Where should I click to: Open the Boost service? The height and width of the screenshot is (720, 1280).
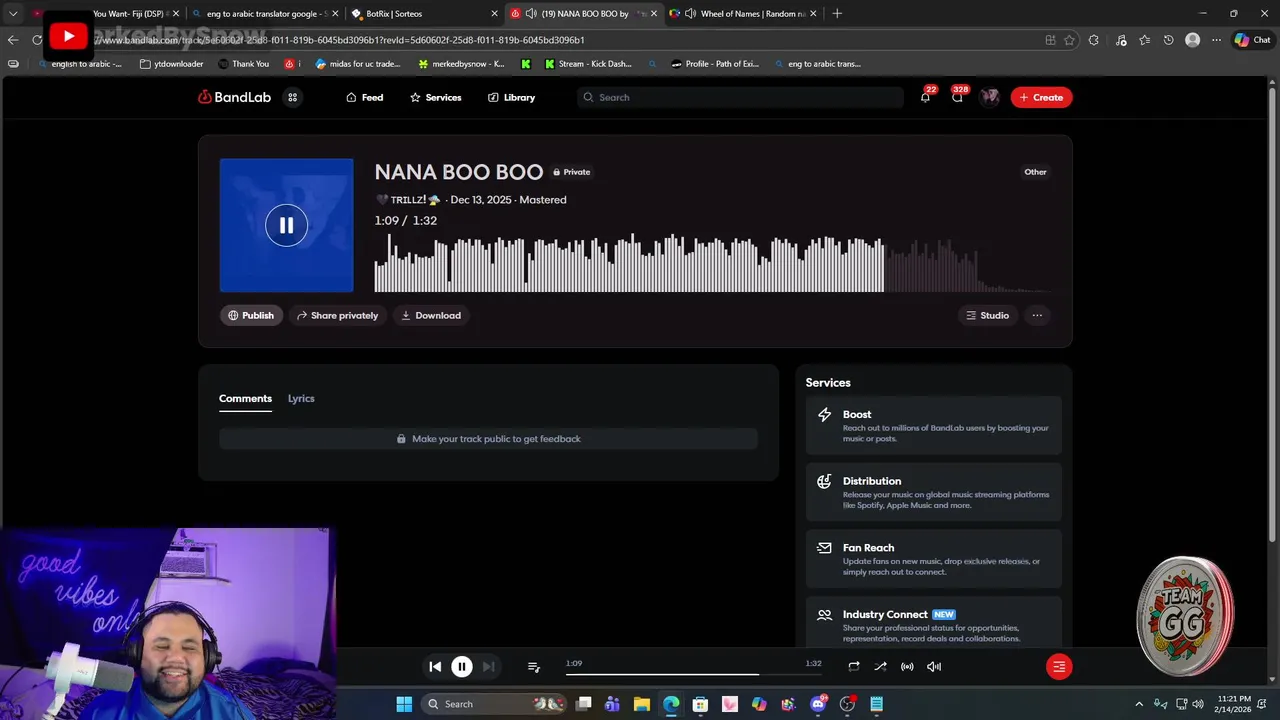[x=933, y=426]
